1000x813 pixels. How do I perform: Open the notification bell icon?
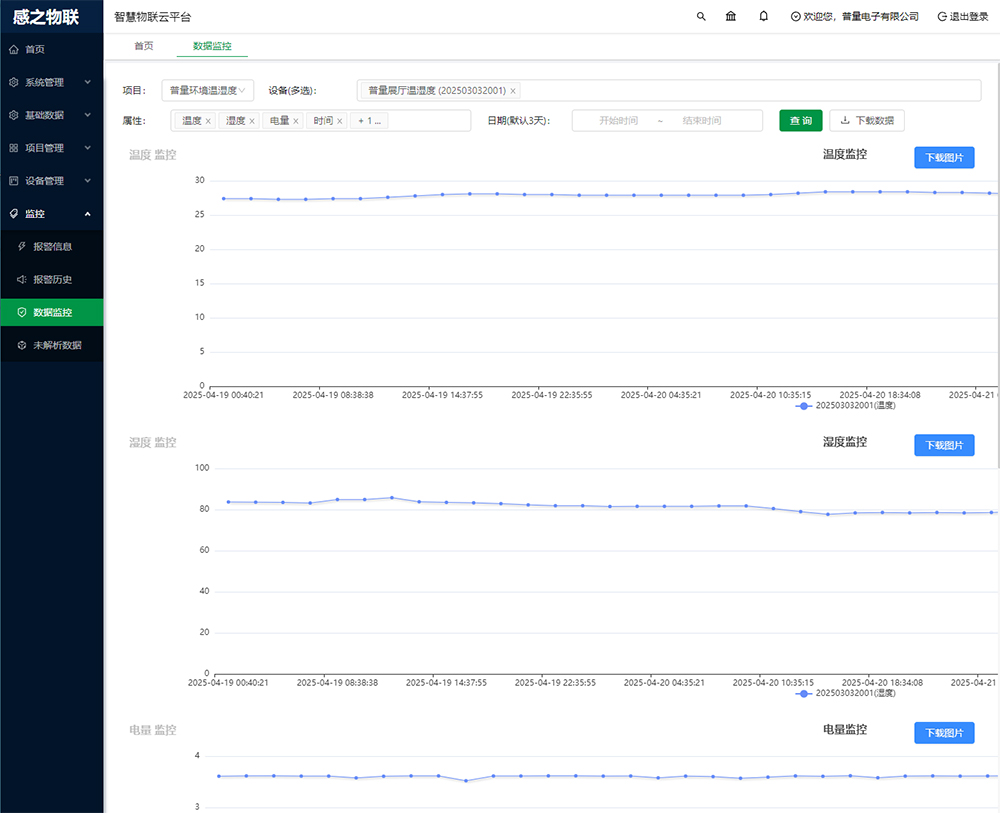click(764, 16)
